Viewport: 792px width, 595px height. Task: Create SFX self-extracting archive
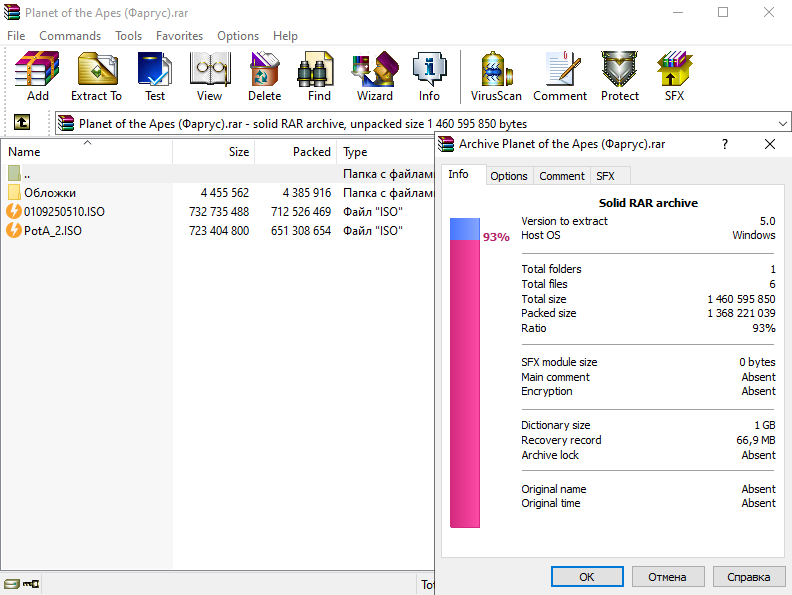(674, 76)
